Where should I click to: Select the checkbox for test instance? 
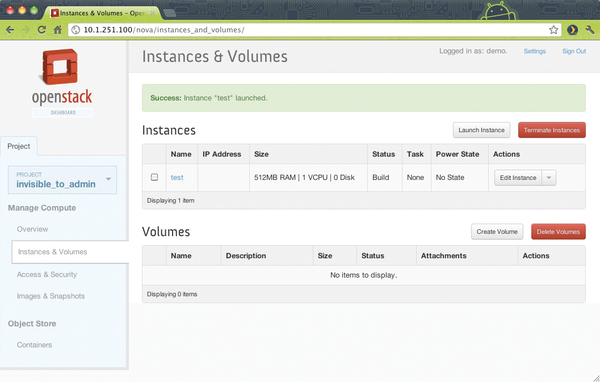(154, 177)
